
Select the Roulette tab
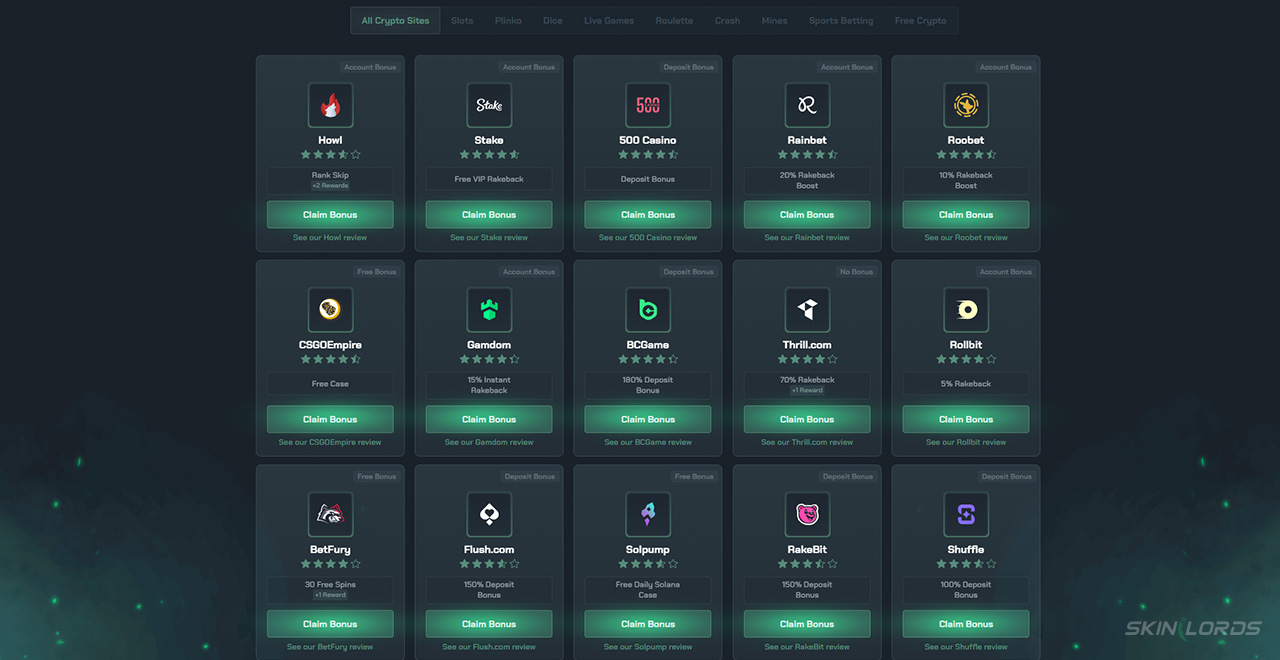[x=674, y=20]
